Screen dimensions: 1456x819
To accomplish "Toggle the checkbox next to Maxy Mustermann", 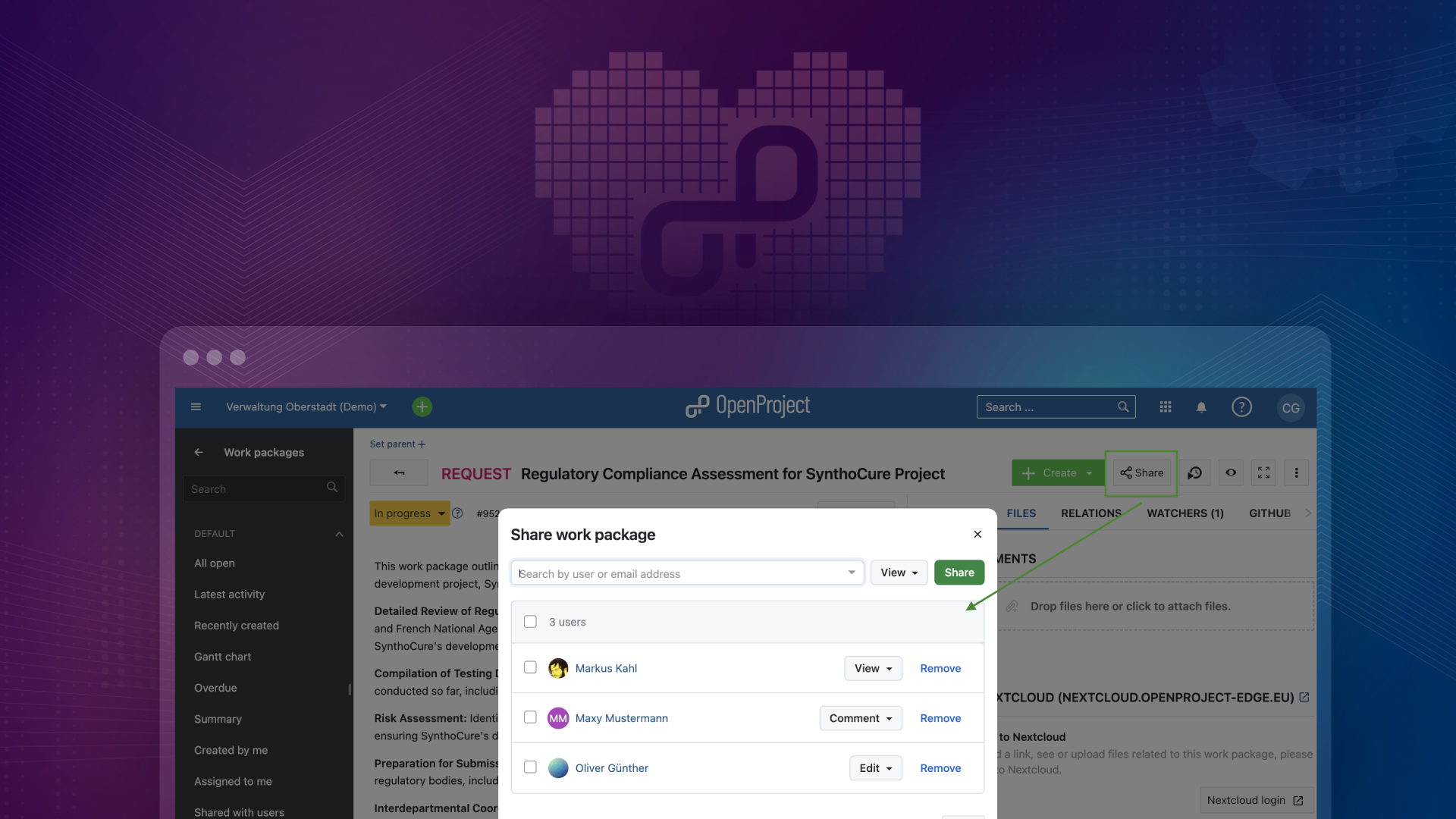I will coord(529,718).
